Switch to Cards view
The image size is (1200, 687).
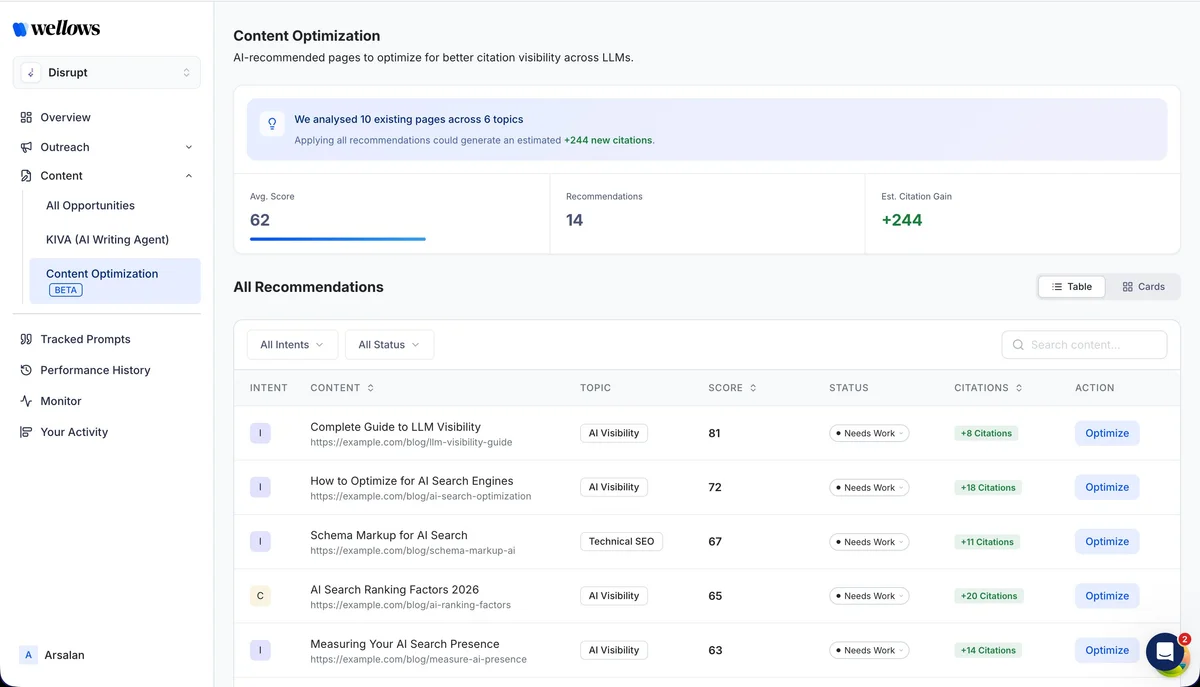[x=1142, y=286]
